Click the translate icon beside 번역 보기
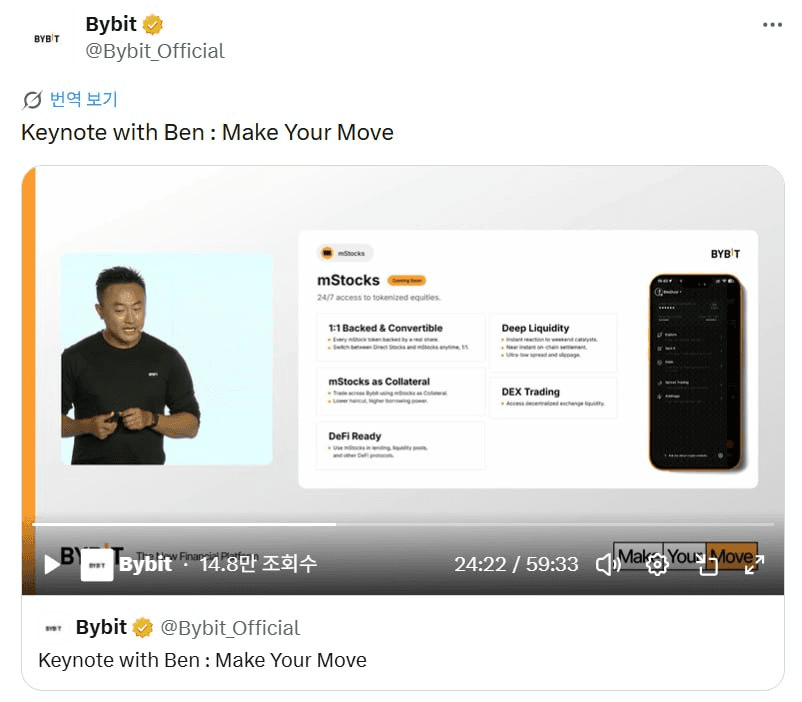The width and height of the screenshot is (802, 702). (32, 100)
